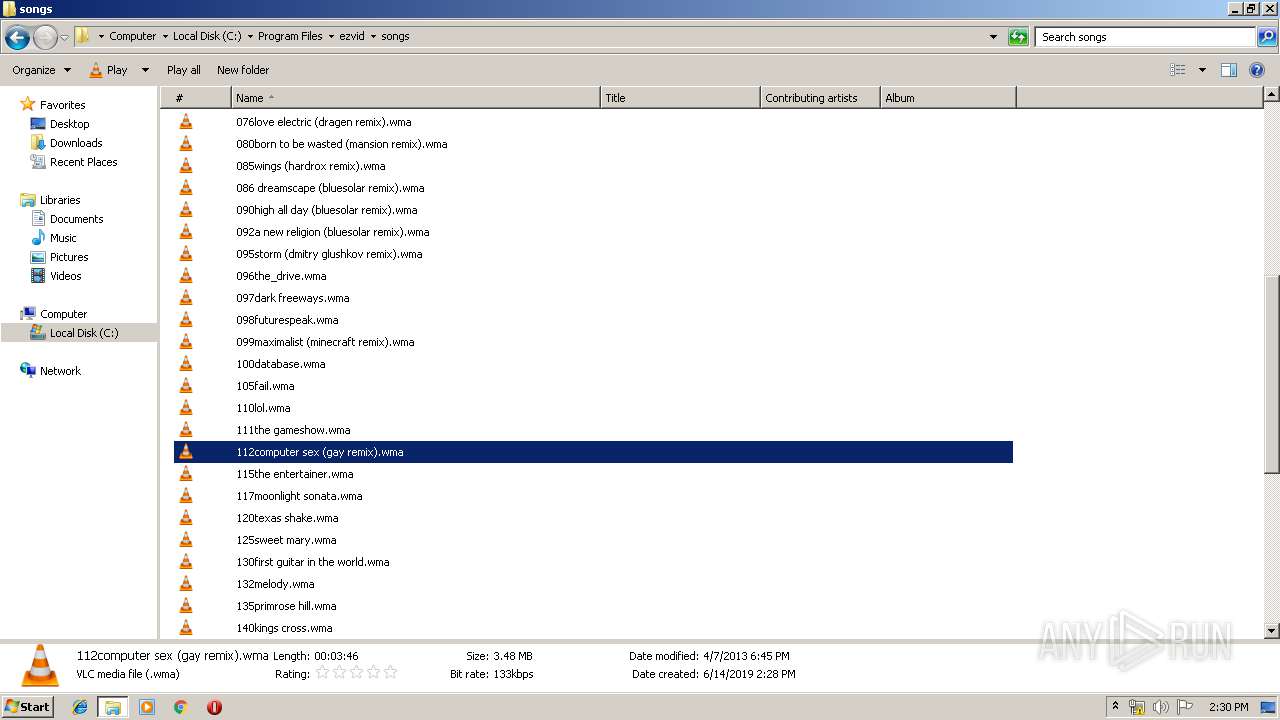Image resolution: width=1280 pixels, height=720 pixels.
Task: Click the Play all button
Action: (184, 70)
